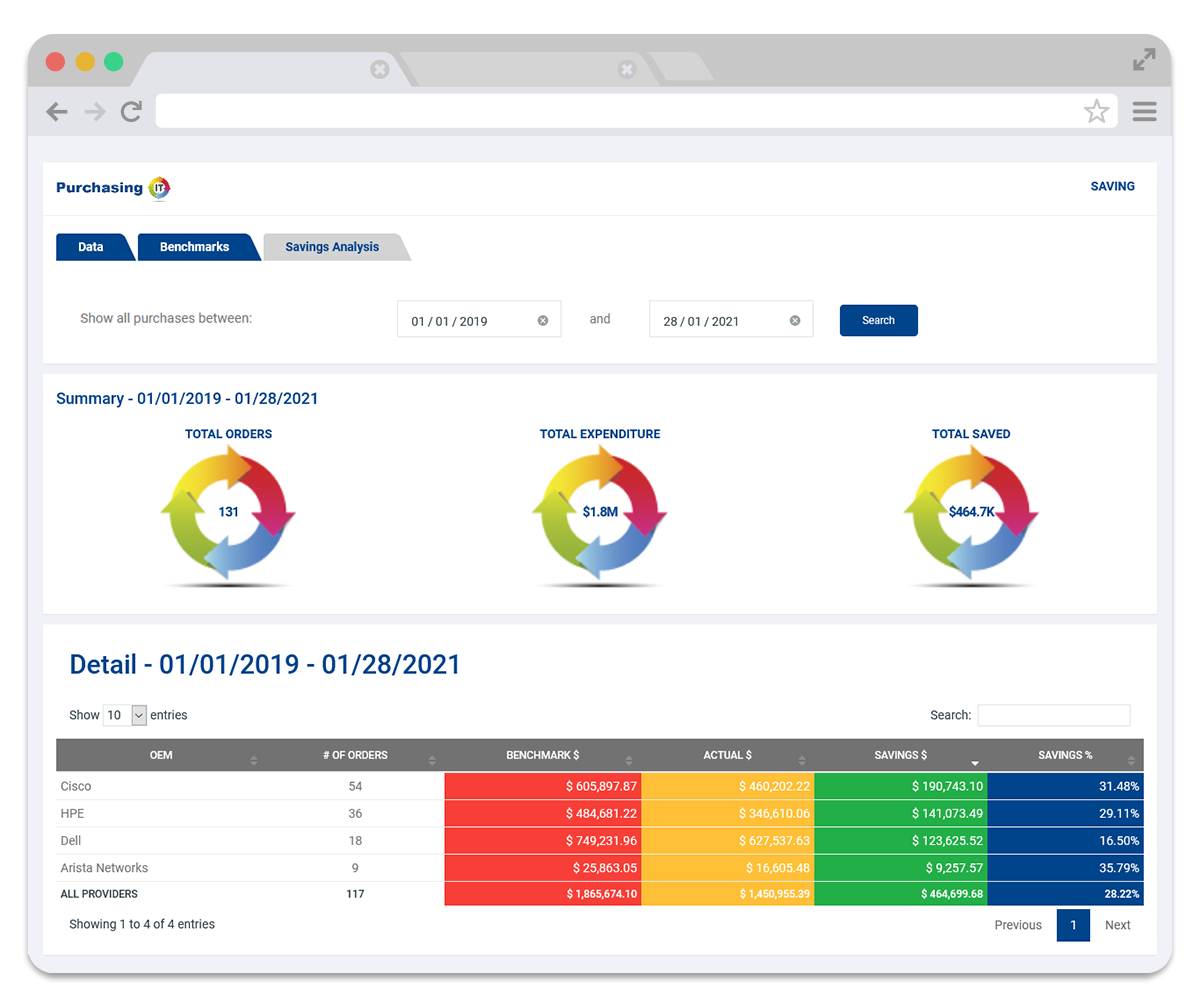1200x1005 pixels.
Task: Click the SAVING link in header
Action: [x=1112, y=186]
